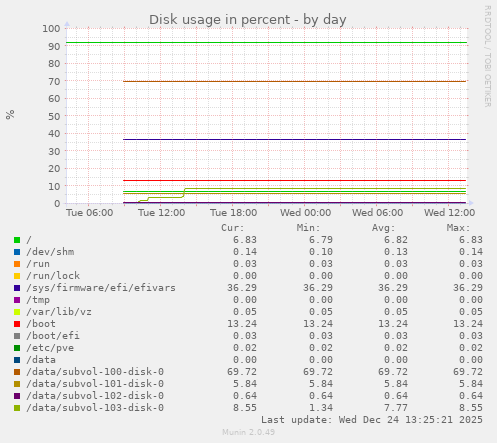Select the /var/lib/vz legend label
This screenshot has height=443, width=497.
[x=59, y=312]
